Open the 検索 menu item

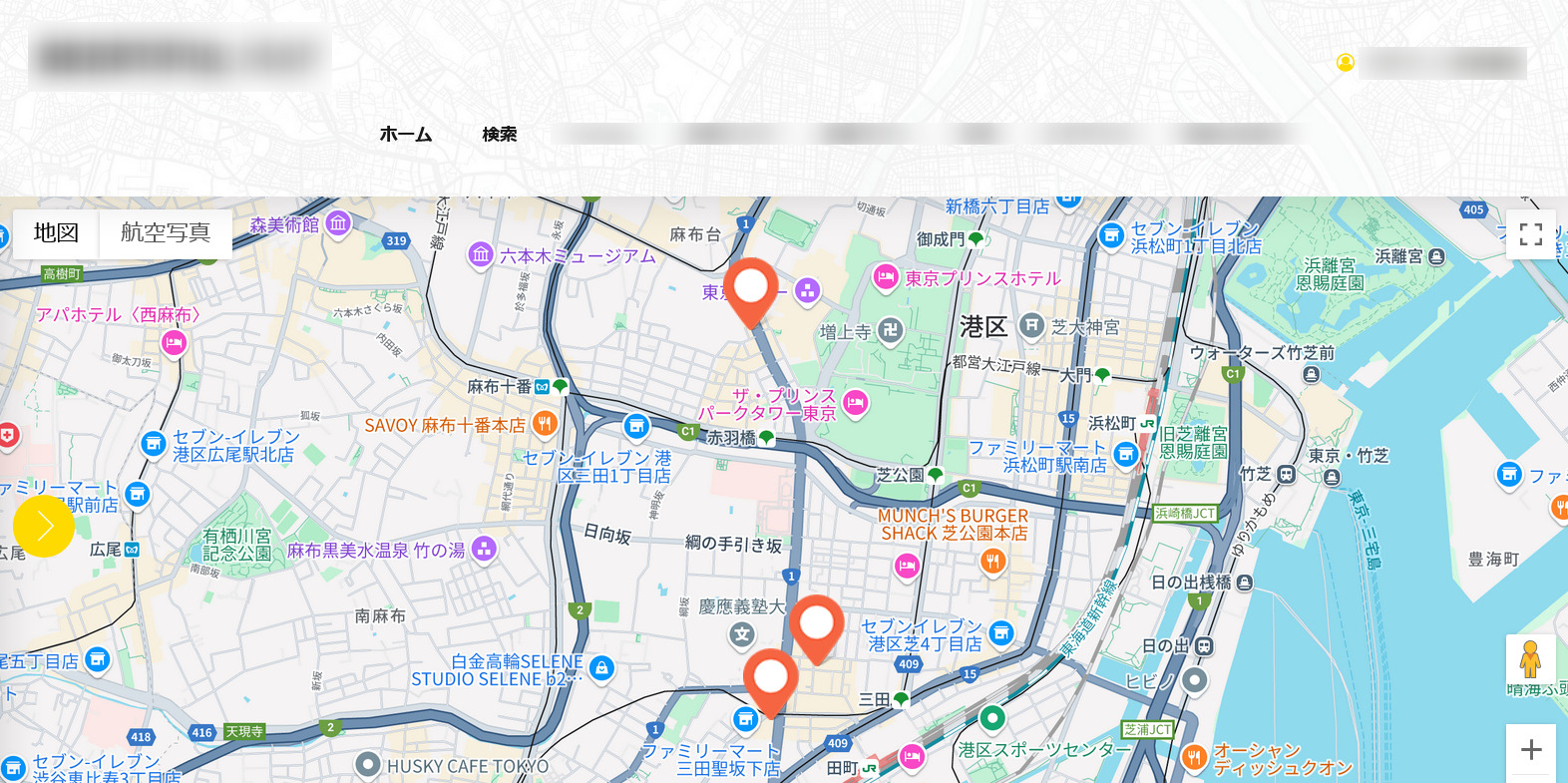point(499,134)
